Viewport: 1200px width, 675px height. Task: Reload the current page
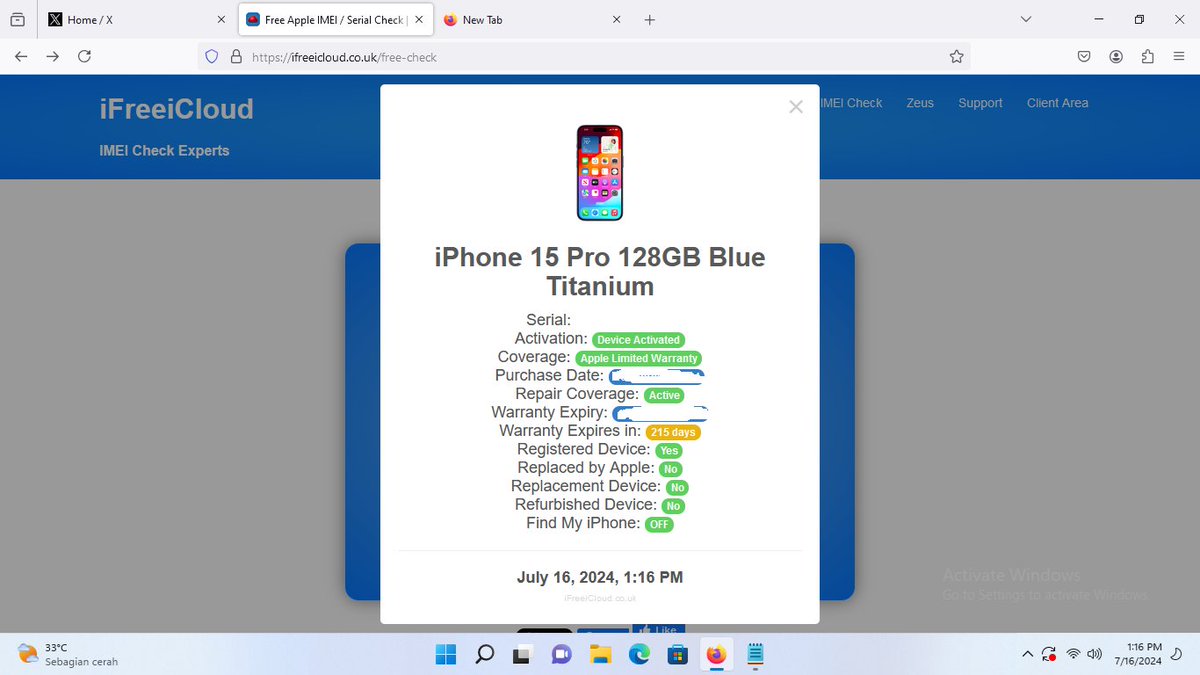pyautogui.click(x=85, y=57)
